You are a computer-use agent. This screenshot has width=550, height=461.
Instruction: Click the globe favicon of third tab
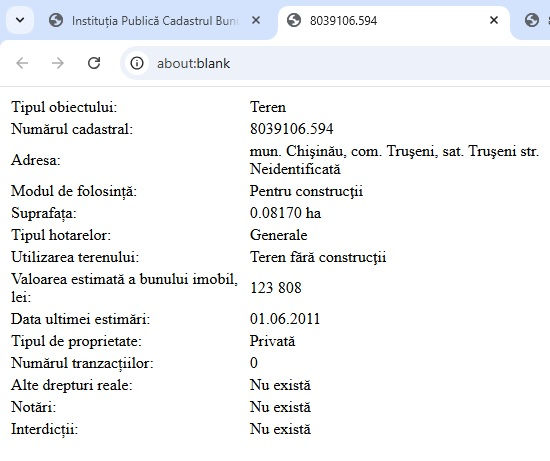coord(532,20)
